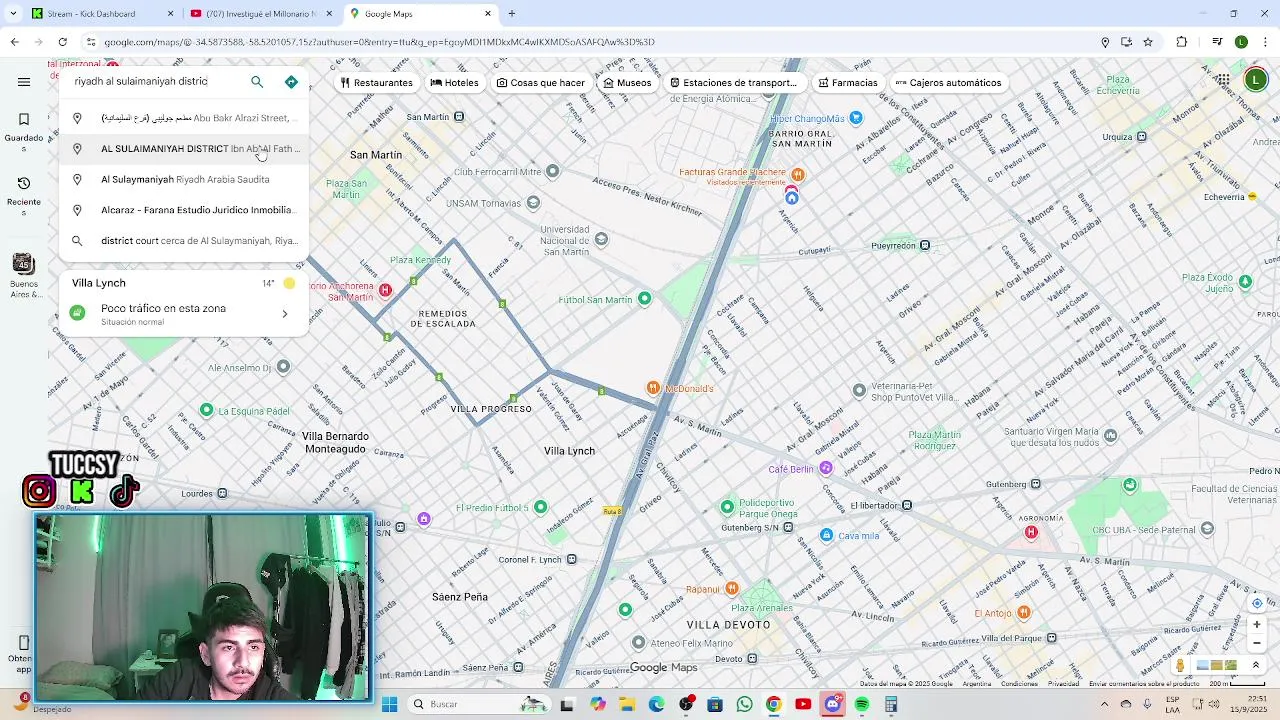Click the browser address bar URL
The width and height of the screenshot is (1280, 720).
coord(380,42)
